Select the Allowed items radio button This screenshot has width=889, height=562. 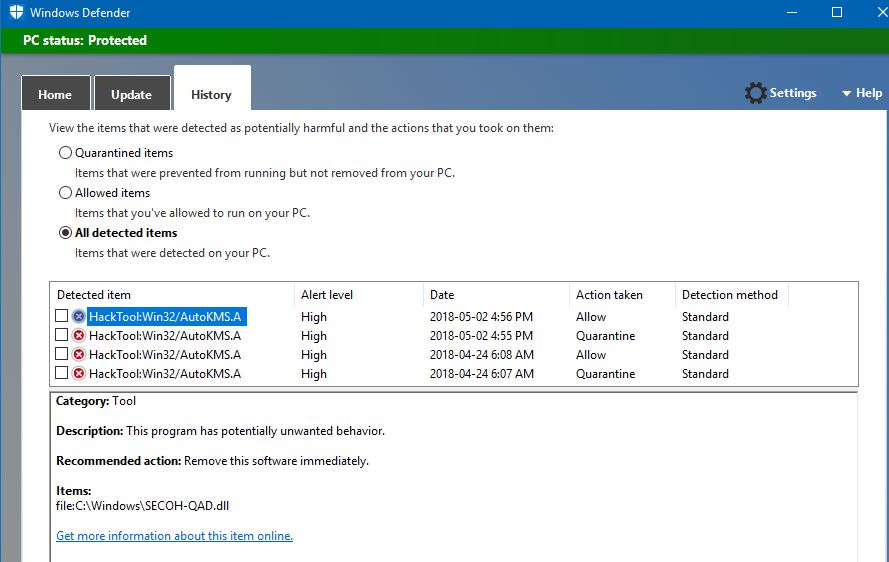click(65, 193)
